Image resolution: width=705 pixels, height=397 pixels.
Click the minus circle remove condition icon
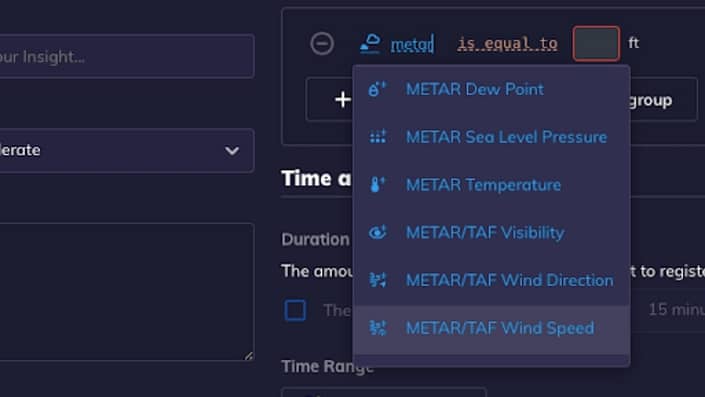[322, 44]
